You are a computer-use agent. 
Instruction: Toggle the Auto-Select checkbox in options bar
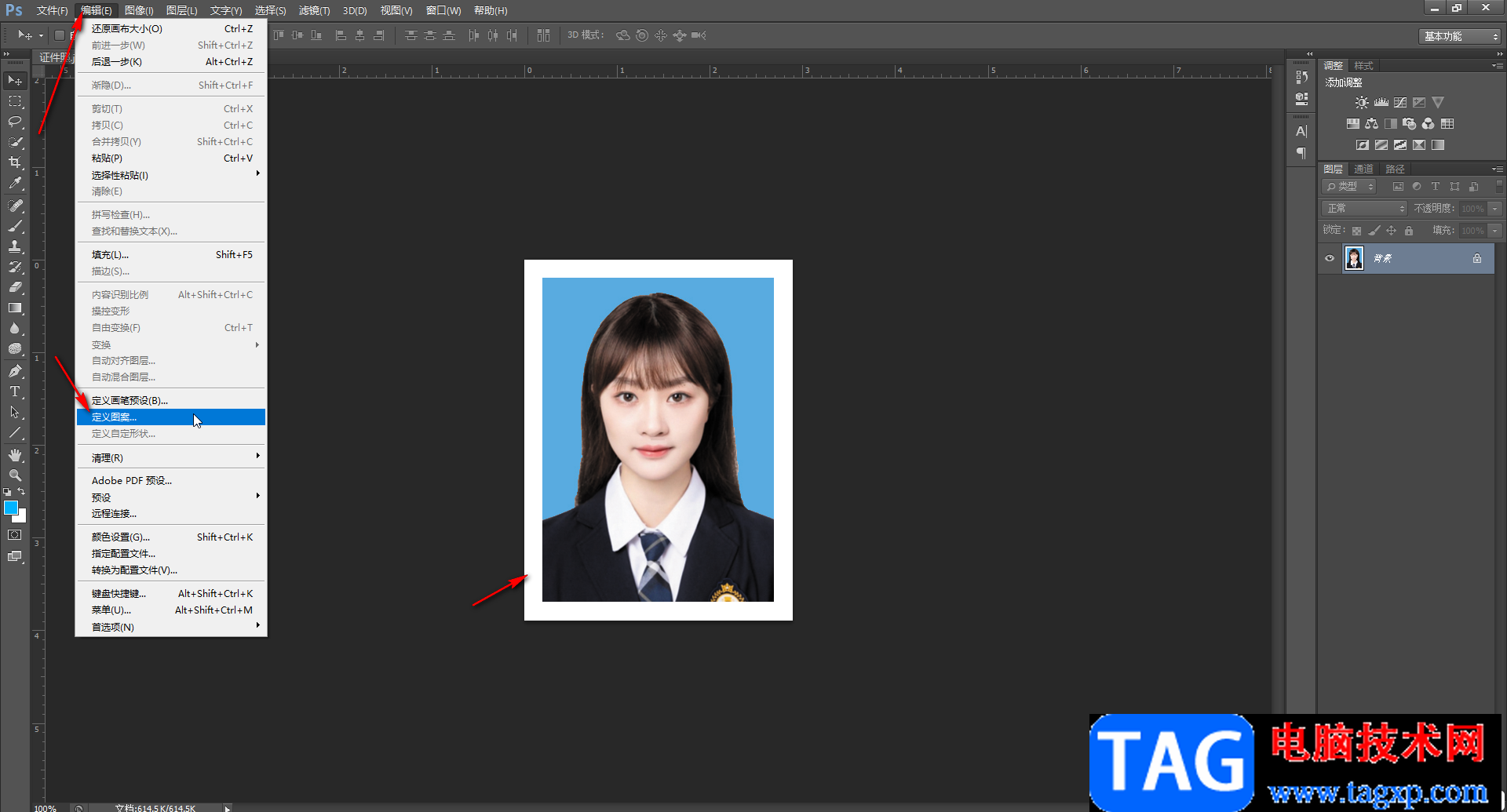[59, 35]
